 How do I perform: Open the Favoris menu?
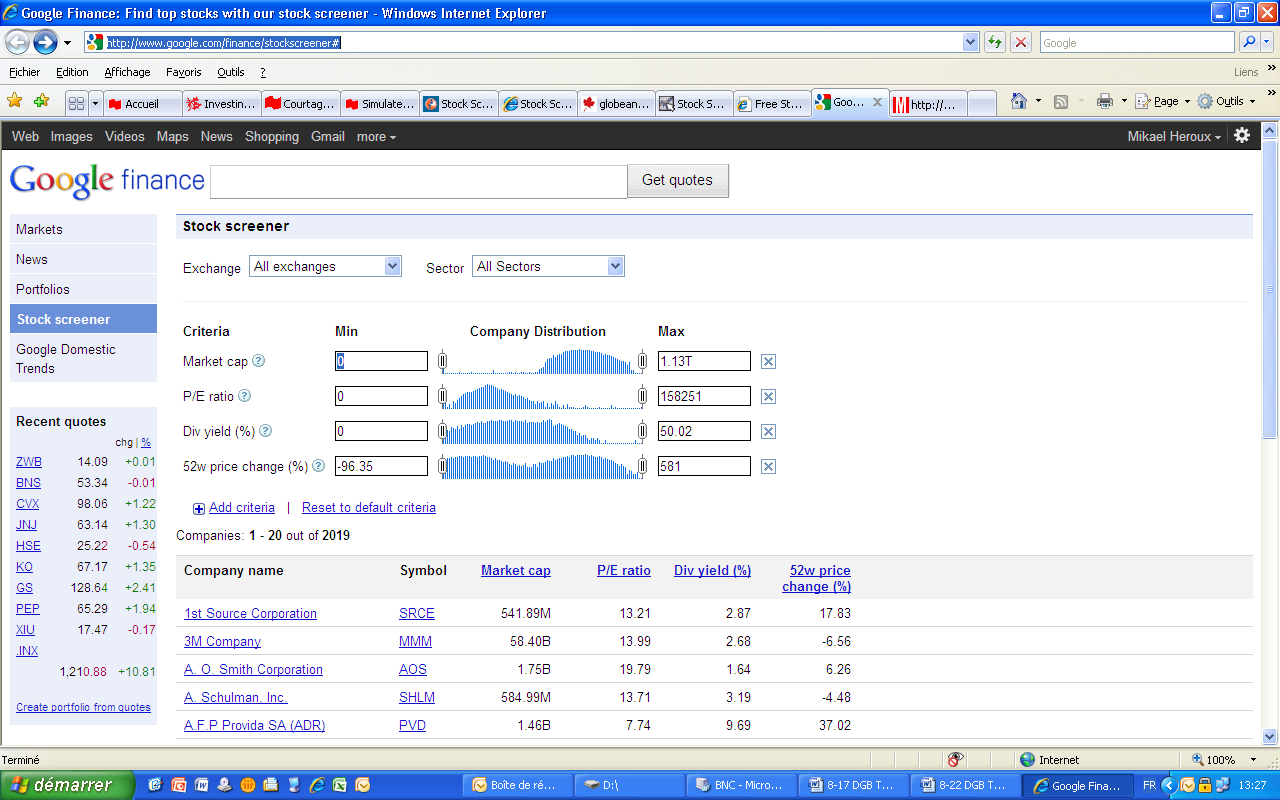pos(184,72)
